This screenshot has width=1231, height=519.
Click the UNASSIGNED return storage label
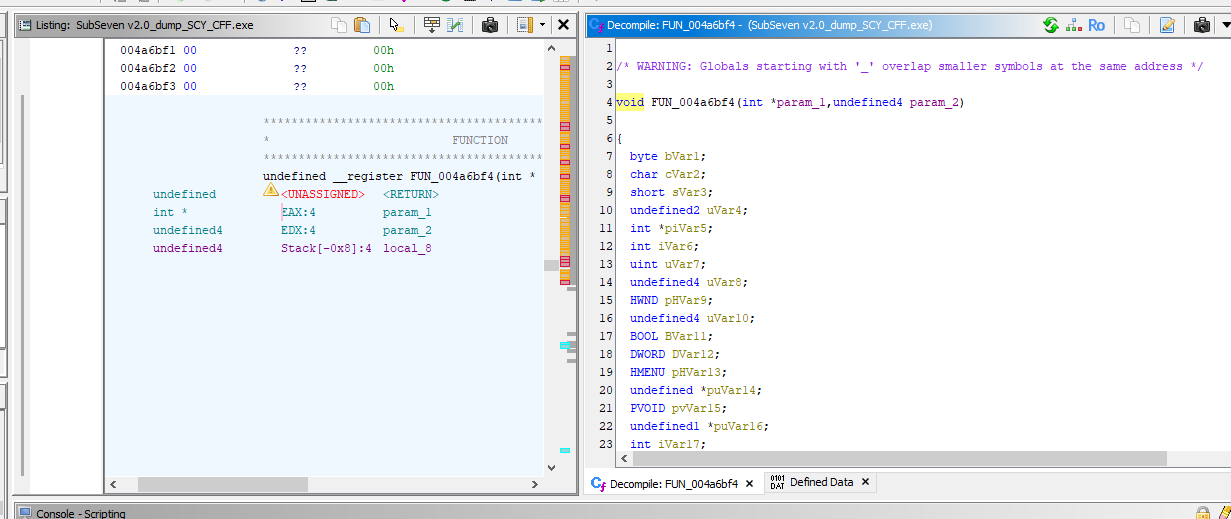pos(322,194)
